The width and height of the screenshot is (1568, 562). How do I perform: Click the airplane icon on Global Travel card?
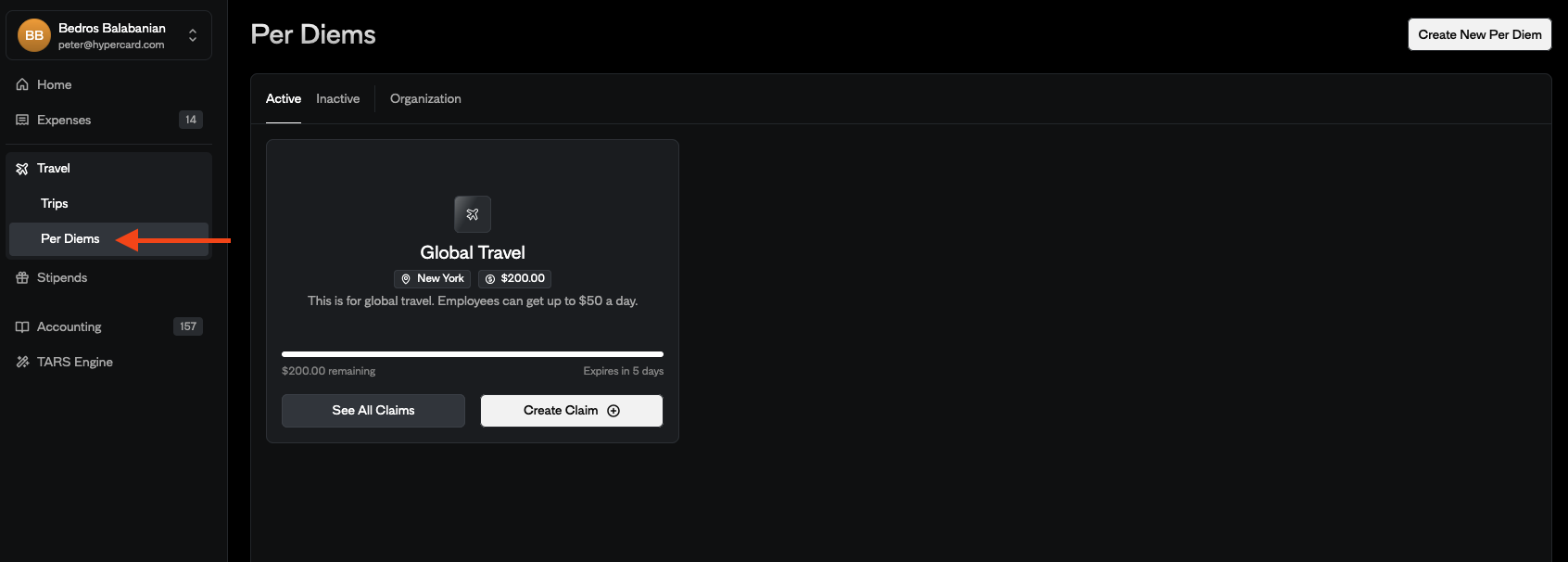pos(473,214)
